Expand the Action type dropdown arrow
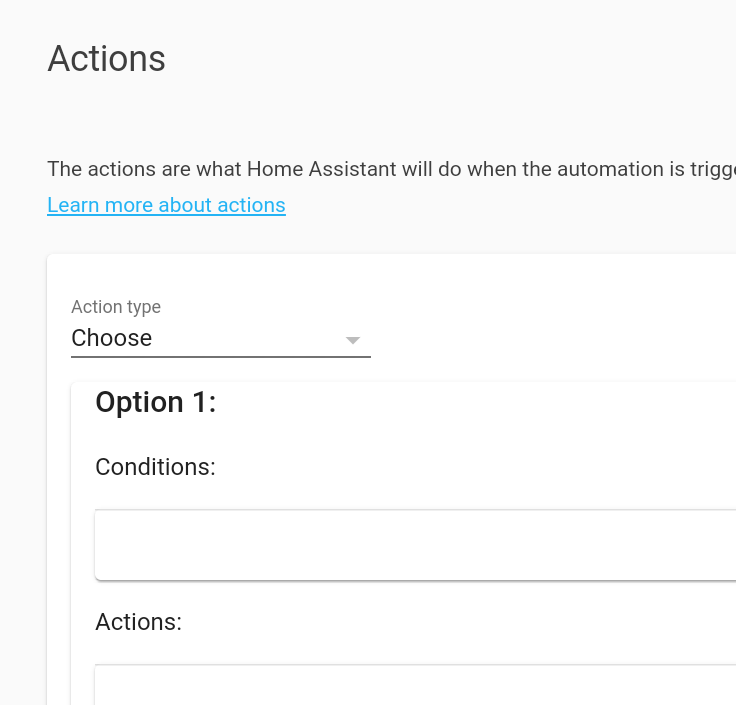 (352, 340)
